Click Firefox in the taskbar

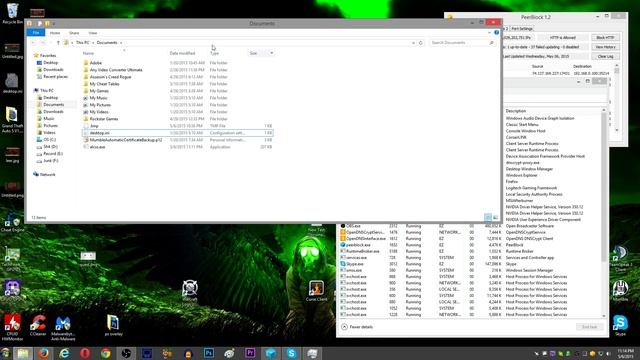pyautogui.click(x=43, y=353)
